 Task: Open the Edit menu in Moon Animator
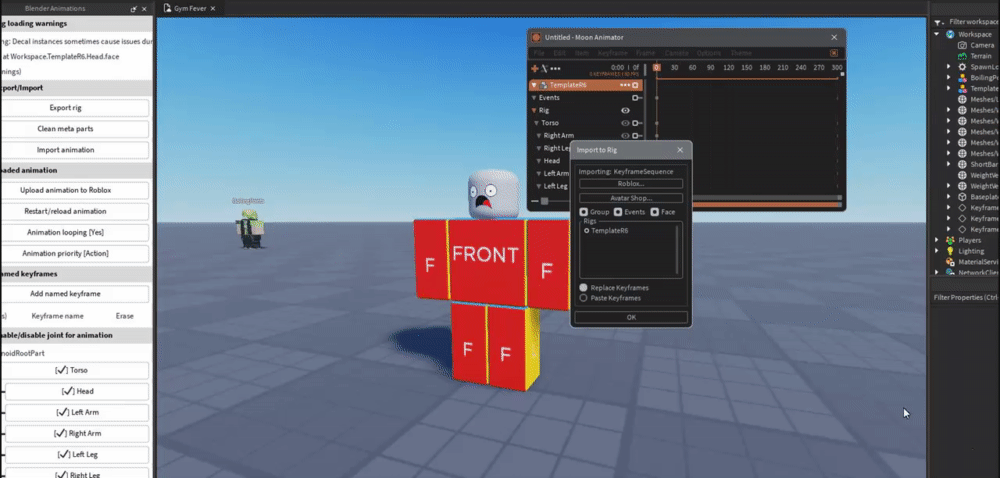click(559, 54)
